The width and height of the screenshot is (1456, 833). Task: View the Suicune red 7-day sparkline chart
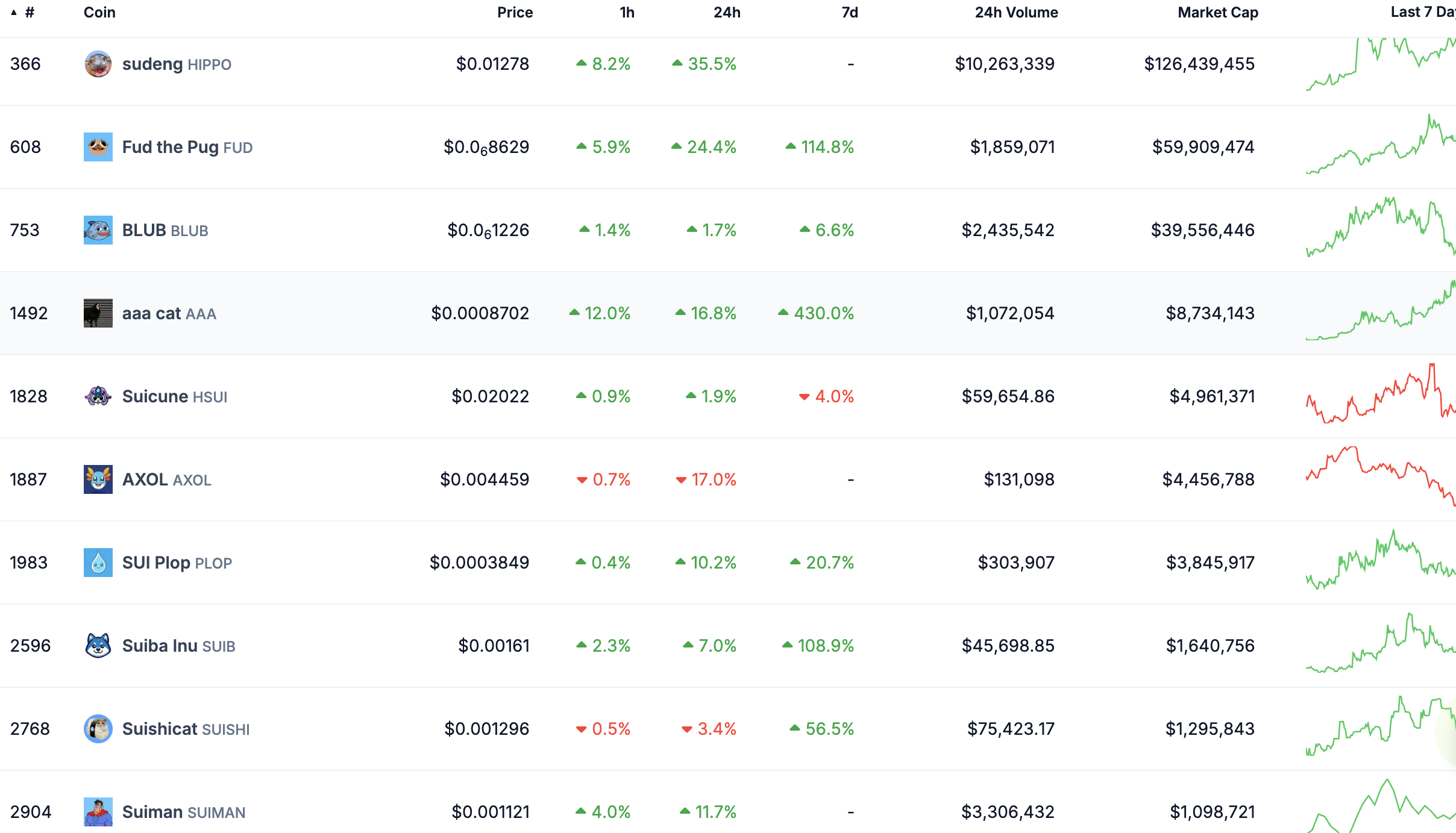(x=1380, y=395)
